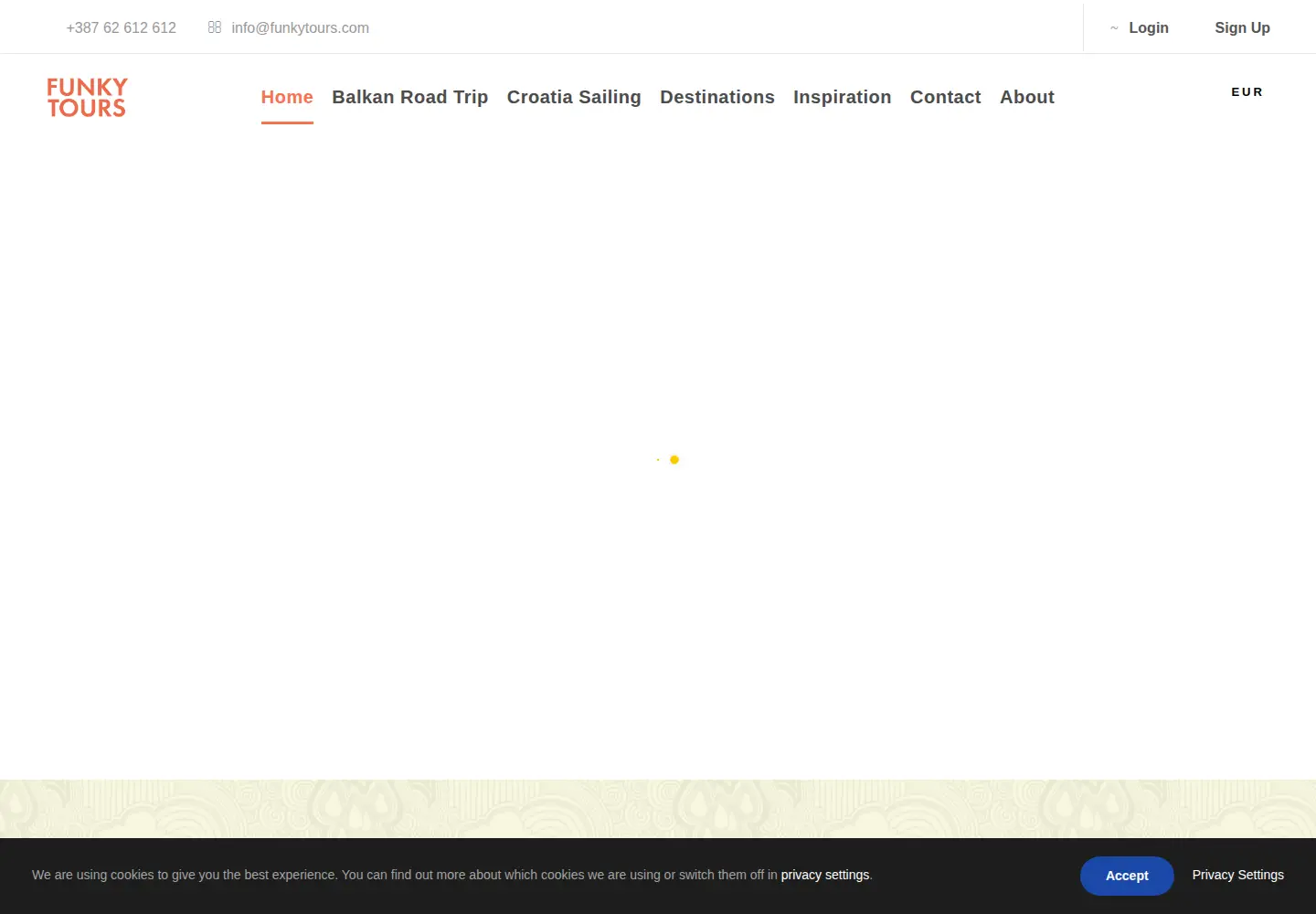Screen dimensions: 1316x914
Task: Accept cookies with the Accept button
Action: click(1127, 876)
